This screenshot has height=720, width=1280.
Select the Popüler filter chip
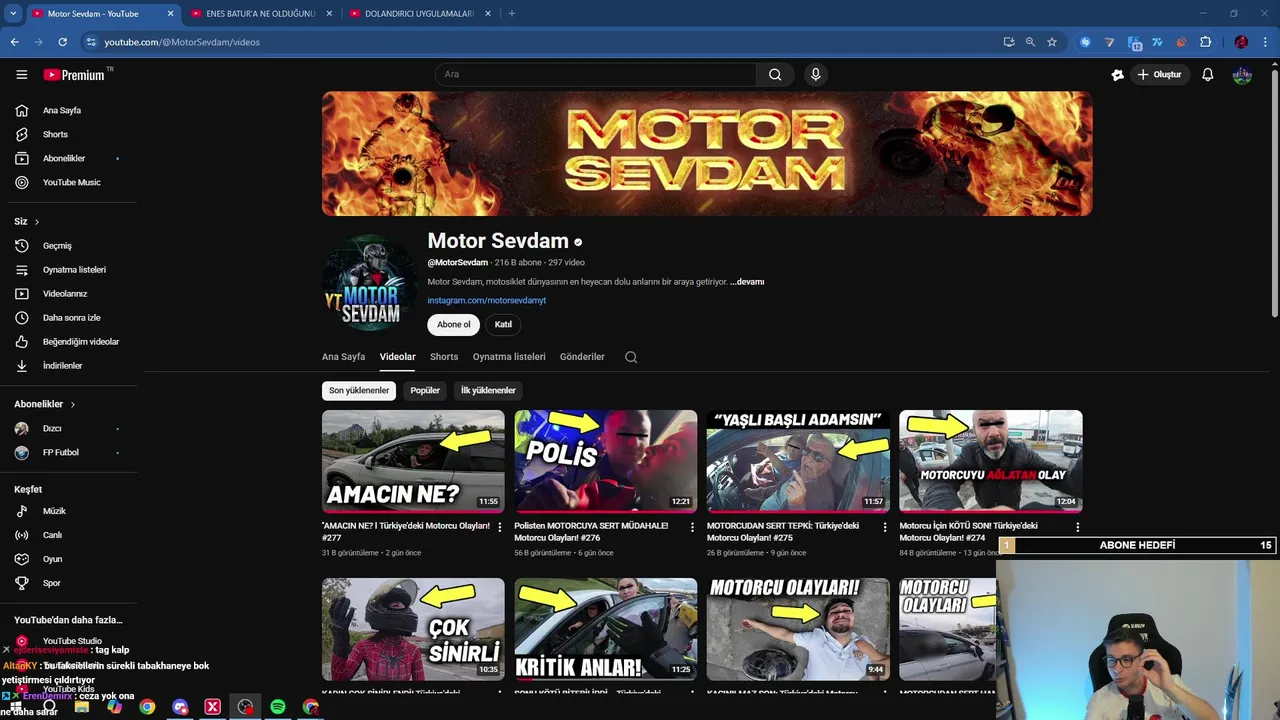click(425, 390)
